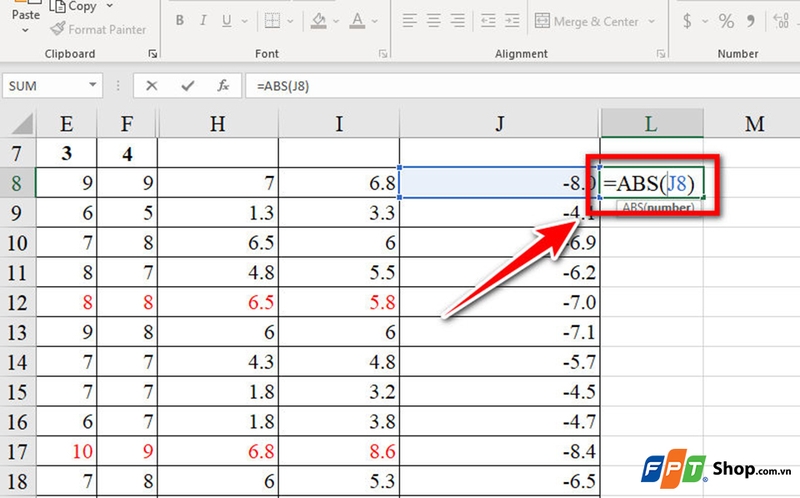
Task: Click Format Painter
Action: 98,29
